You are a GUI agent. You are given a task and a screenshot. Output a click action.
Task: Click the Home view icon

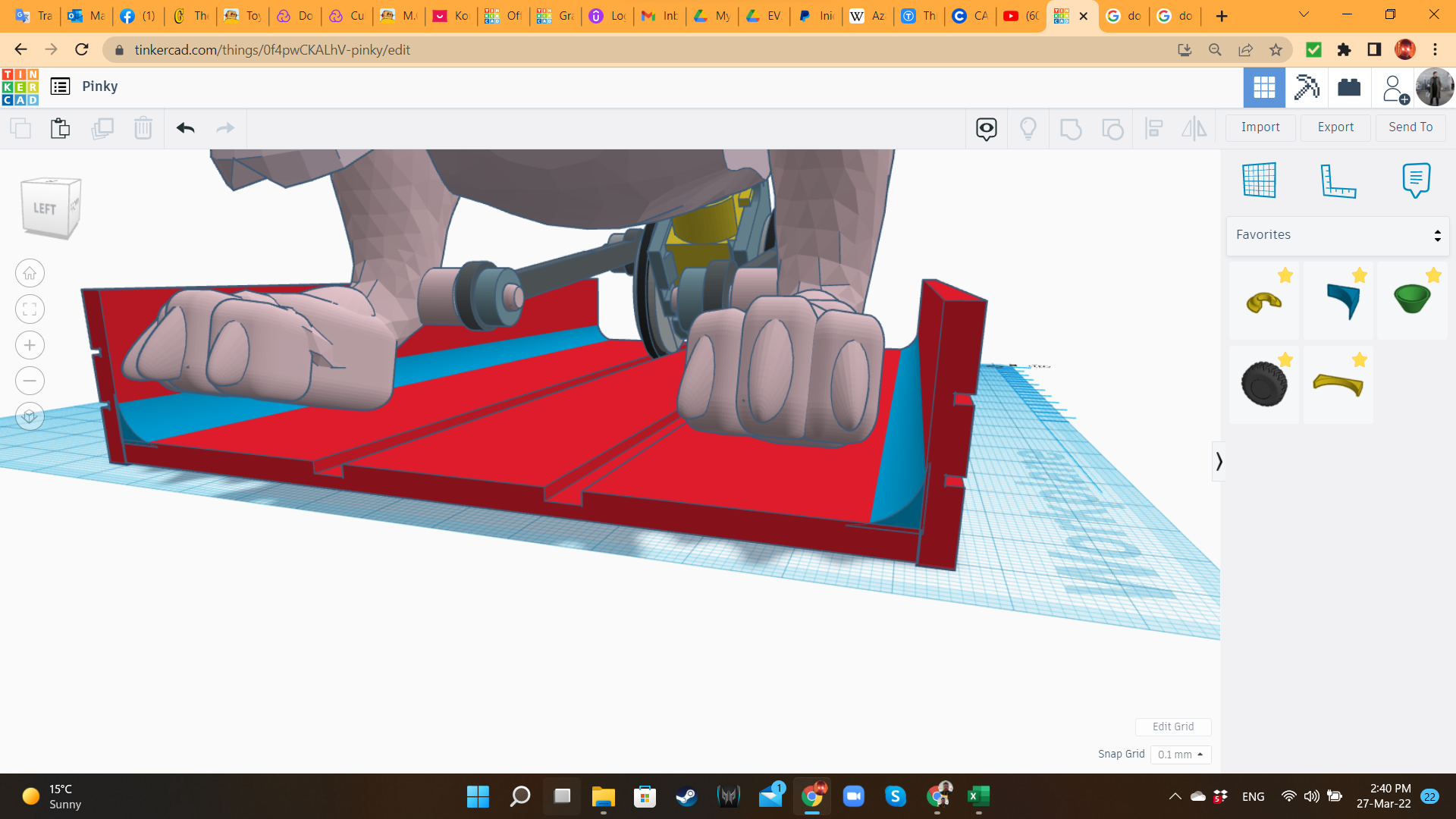pyautogui.click(x=30, y=273)
